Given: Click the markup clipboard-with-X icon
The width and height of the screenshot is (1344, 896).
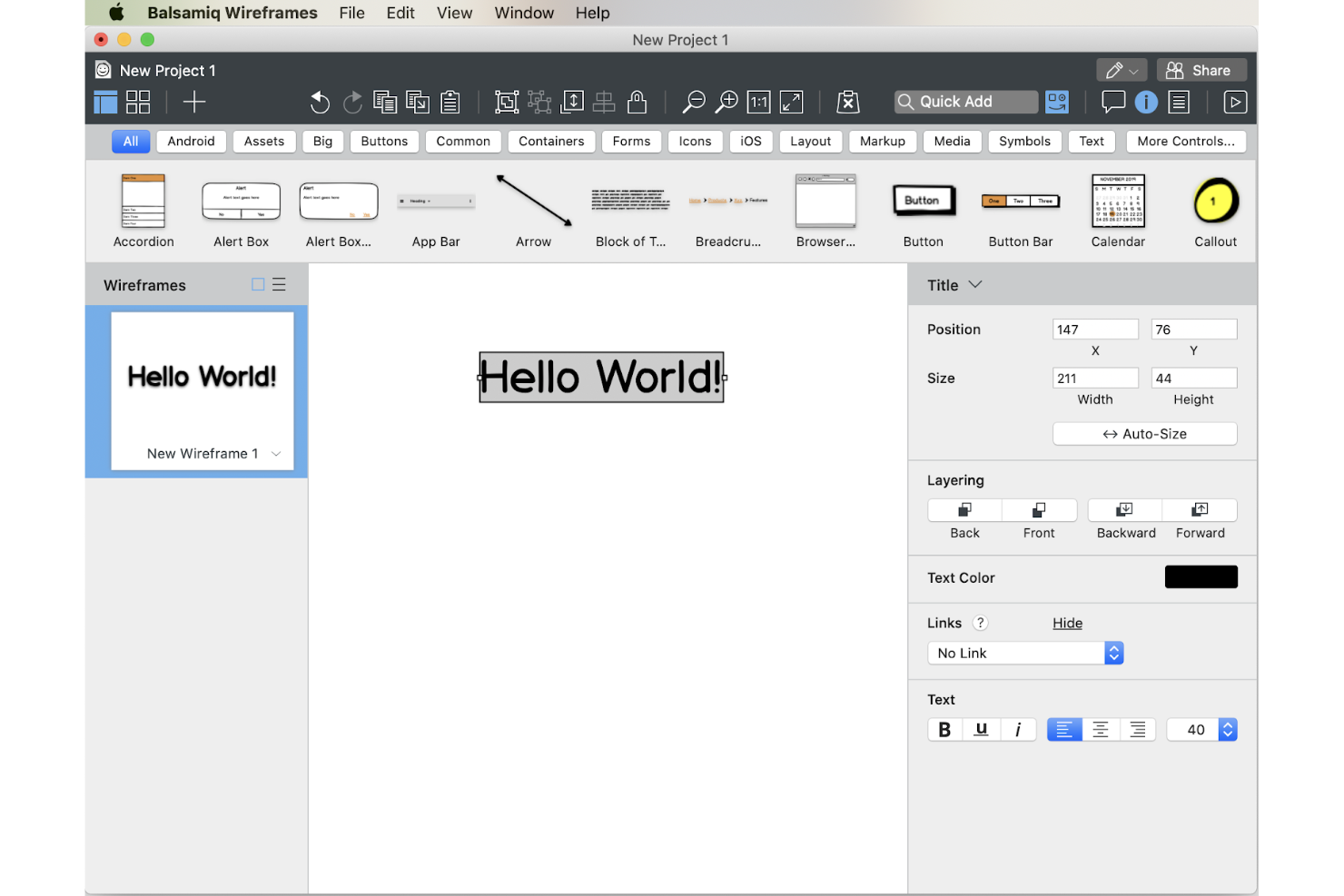Looking at the screenshot, I should [x=848, y=102].
